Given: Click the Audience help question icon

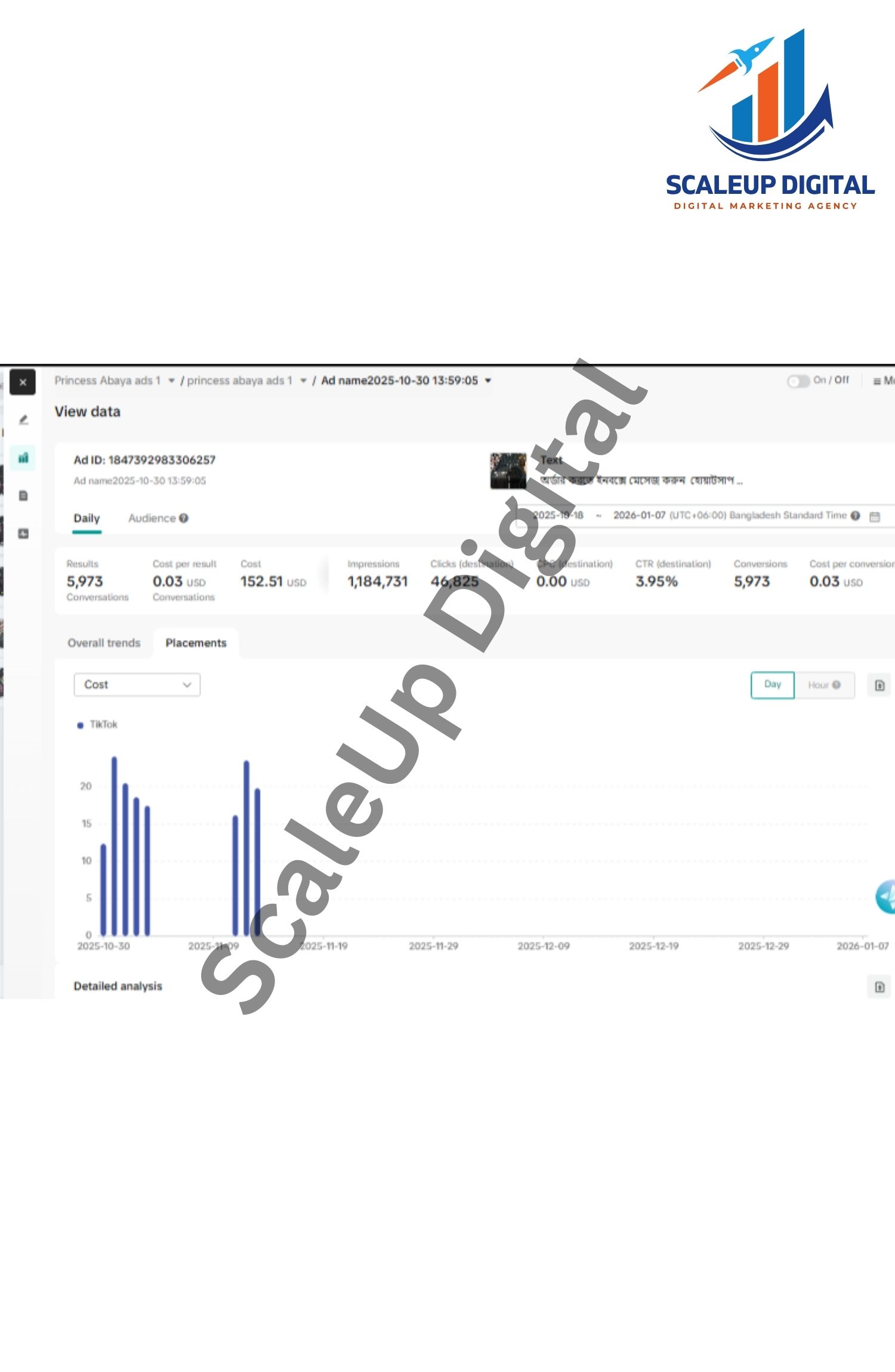Looking at the screenshot, I should click(x=184, y=518).
